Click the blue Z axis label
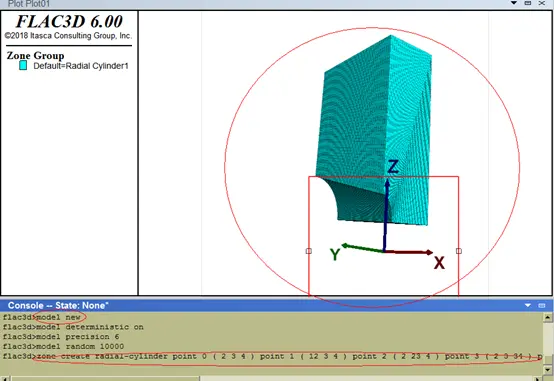The image size is (554, 381). (393, 166)
